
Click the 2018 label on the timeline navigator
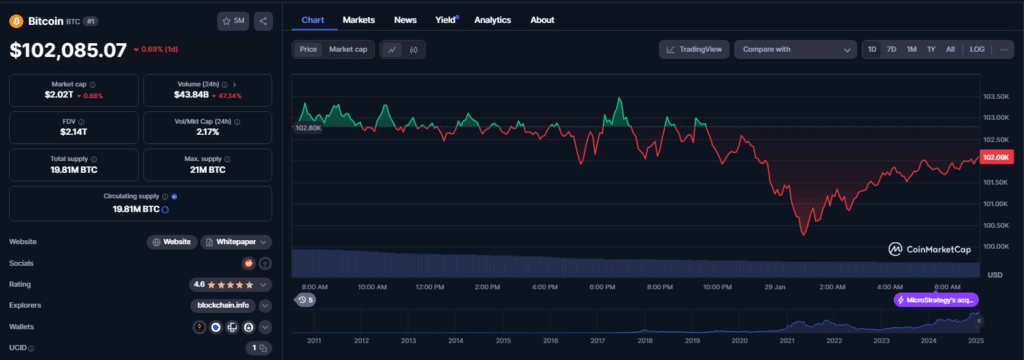[645, 340]
